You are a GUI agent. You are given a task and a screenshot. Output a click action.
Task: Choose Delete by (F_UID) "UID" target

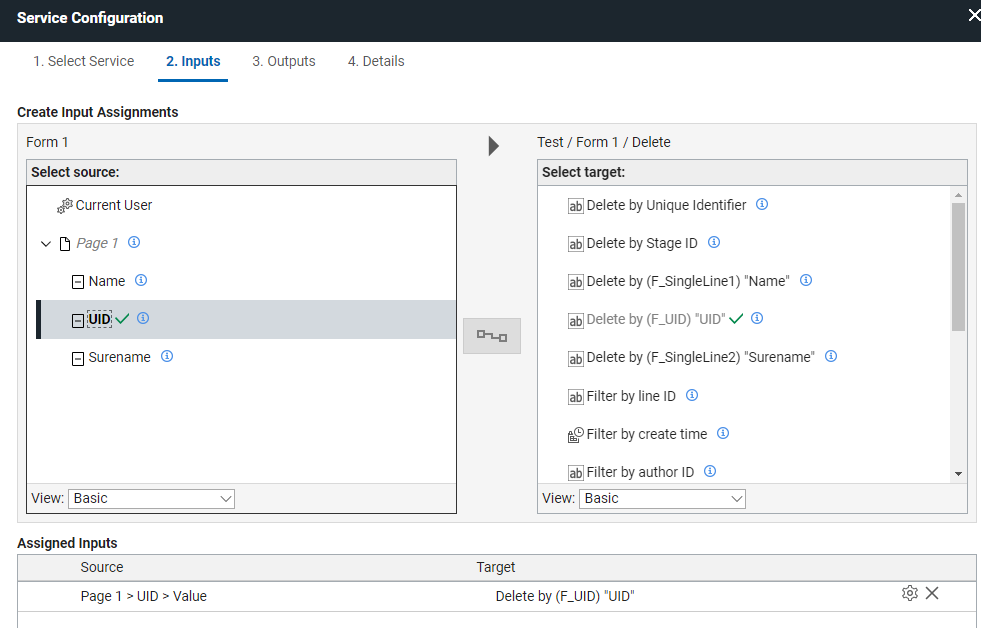pyautogui.click(x=656, y=320)
